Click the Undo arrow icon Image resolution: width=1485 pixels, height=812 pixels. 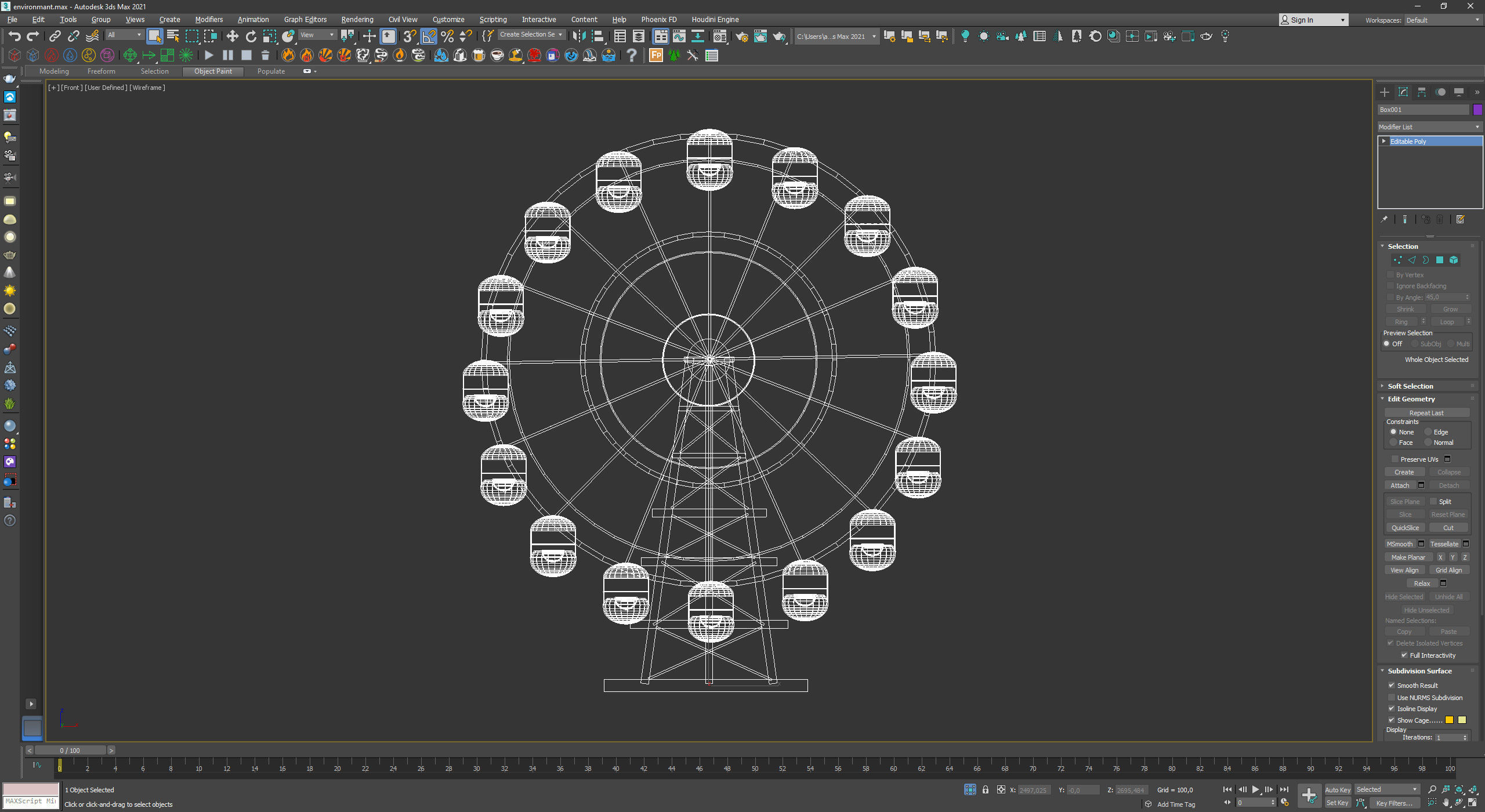coord(14,37)
